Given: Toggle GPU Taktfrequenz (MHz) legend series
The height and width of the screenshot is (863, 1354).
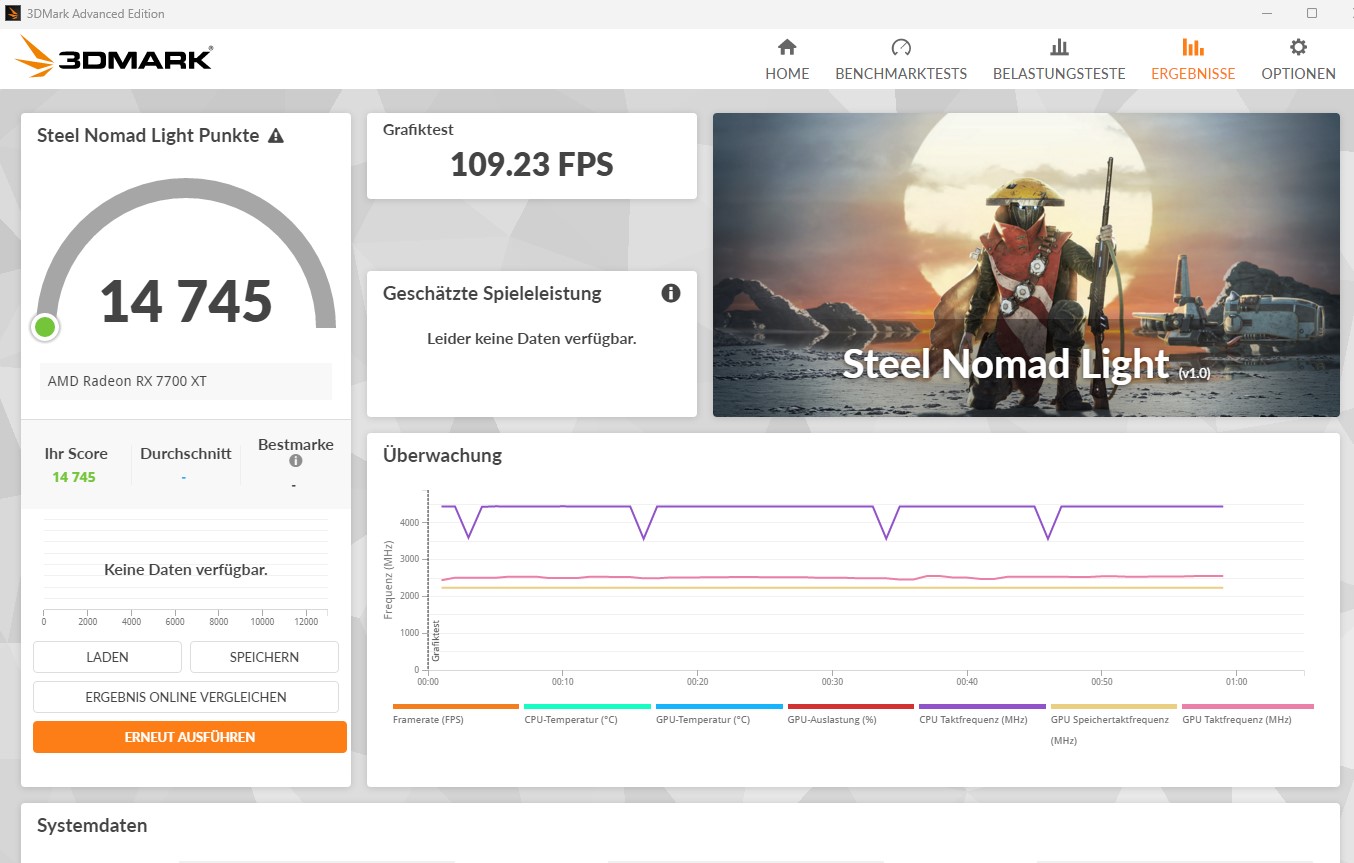Looking at the screenshot, I should 1247,714.
